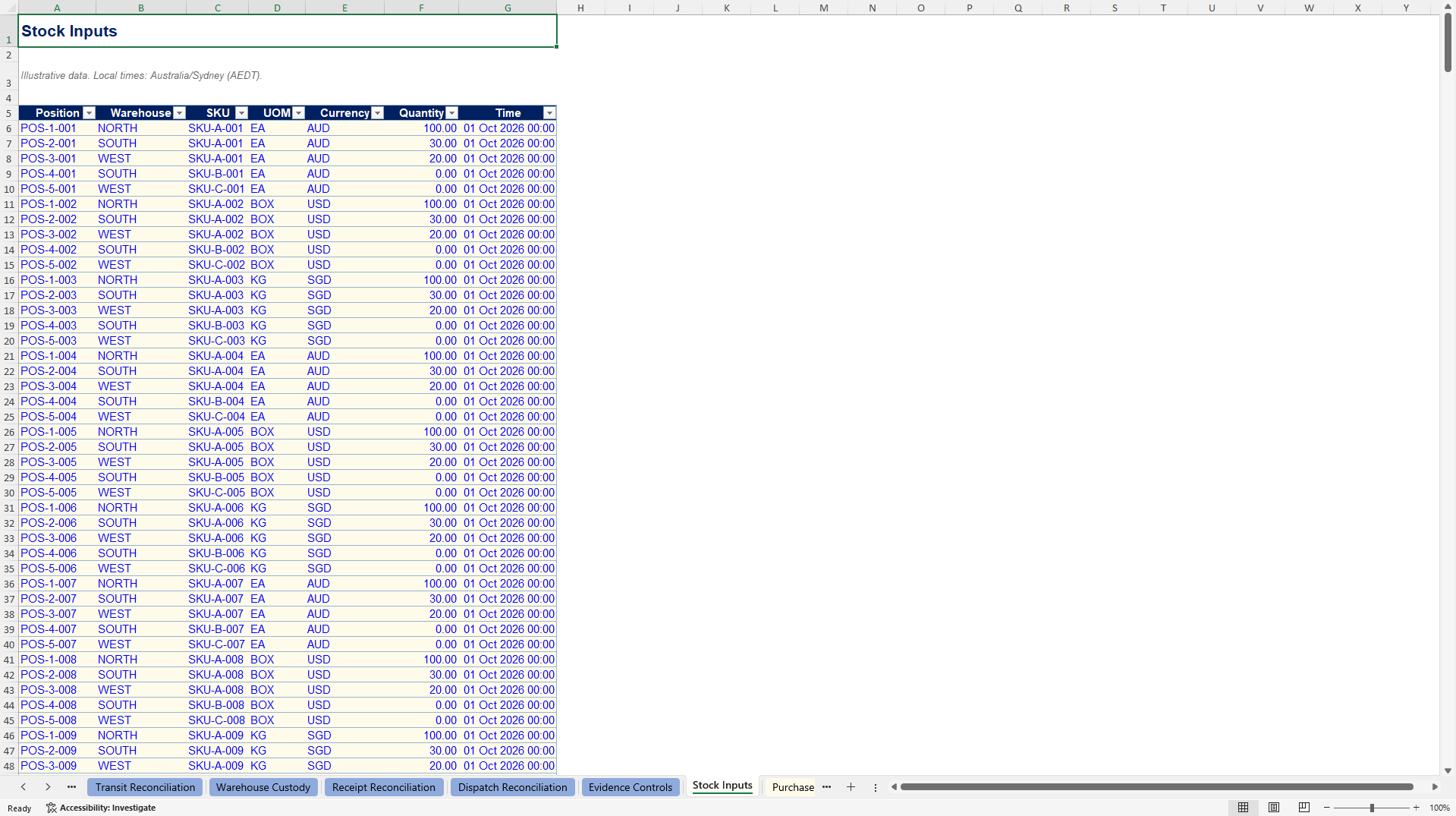This screenshot has width=1456, height=816.
Task: Select cell SKU-B-002
Action: (217, 250)
